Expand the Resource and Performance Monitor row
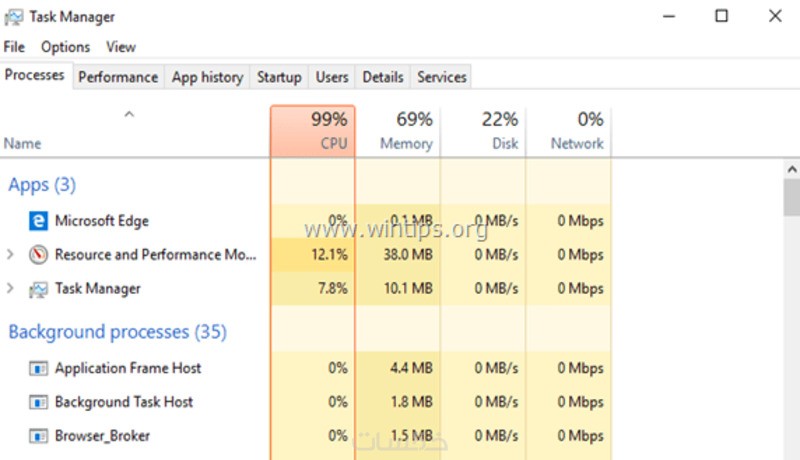This screenshot has width=800, height=460. pyautogui.click(x=10, y=255)
